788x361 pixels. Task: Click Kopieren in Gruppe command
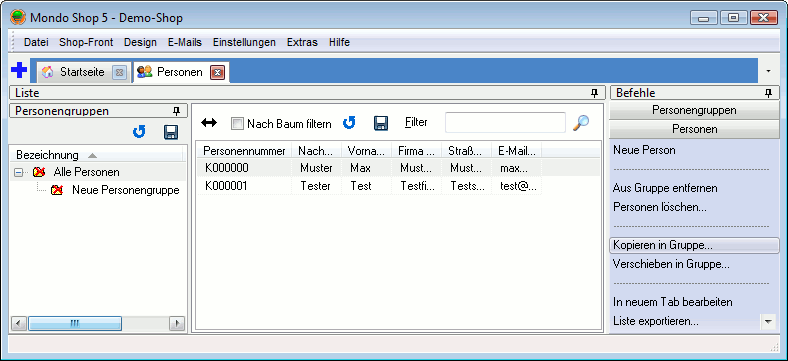[x=694, y=245]
